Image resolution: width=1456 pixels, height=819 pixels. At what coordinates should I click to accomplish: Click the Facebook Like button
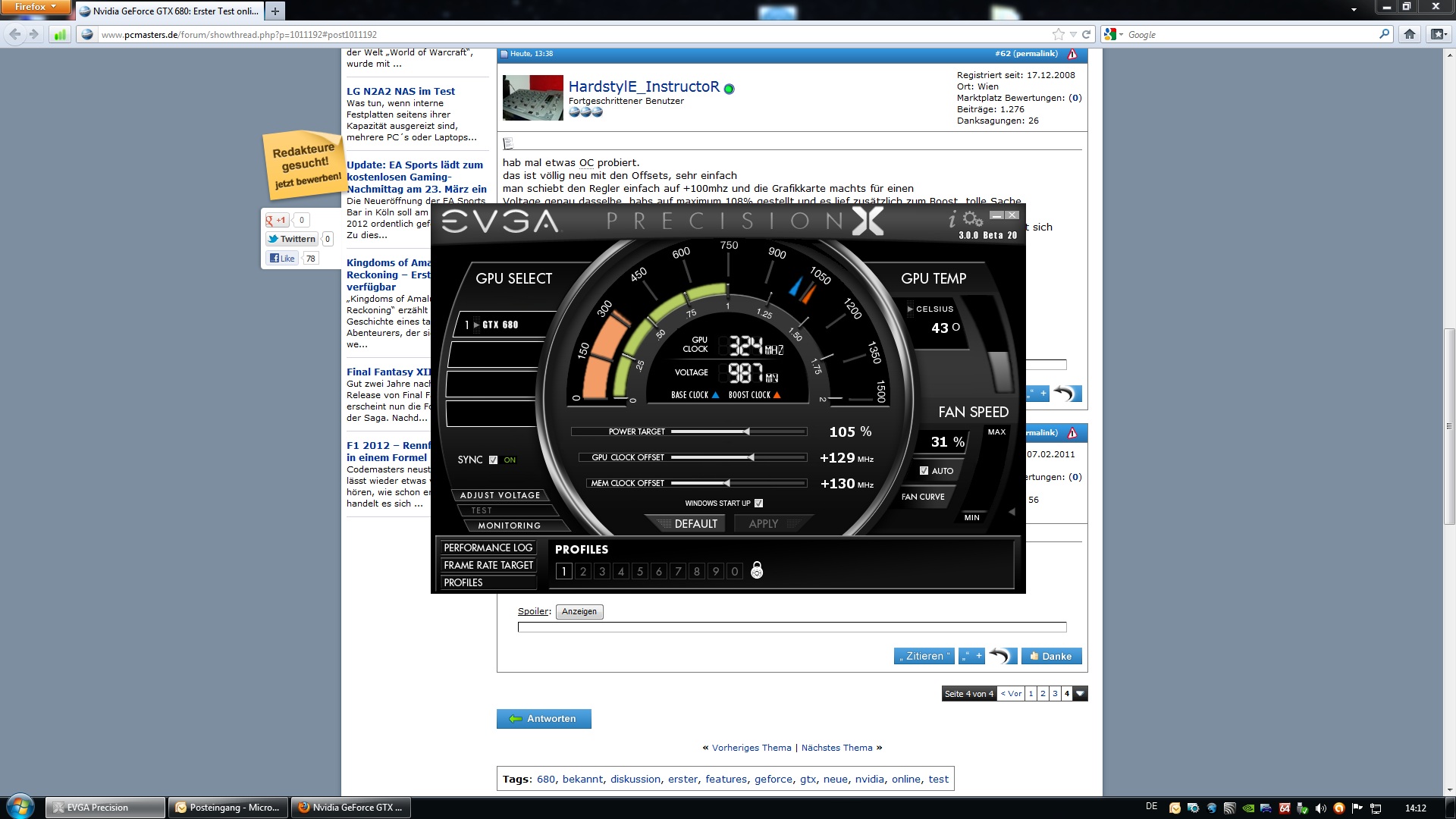point(283,259)
